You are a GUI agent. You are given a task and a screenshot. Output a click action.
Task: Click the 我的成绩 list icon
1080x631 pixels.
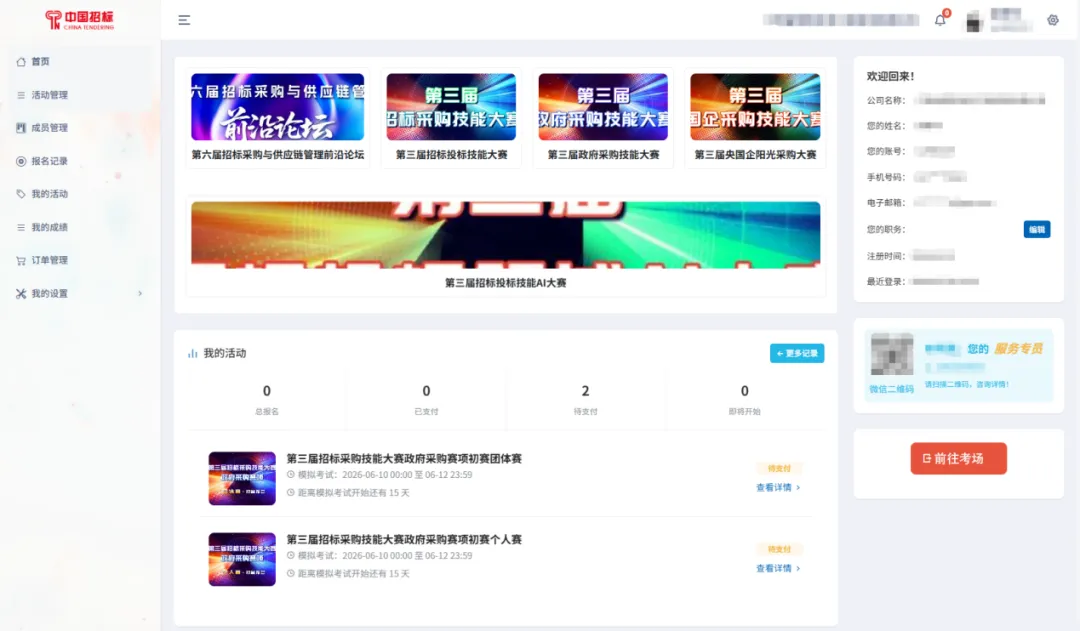click(21, 227)
